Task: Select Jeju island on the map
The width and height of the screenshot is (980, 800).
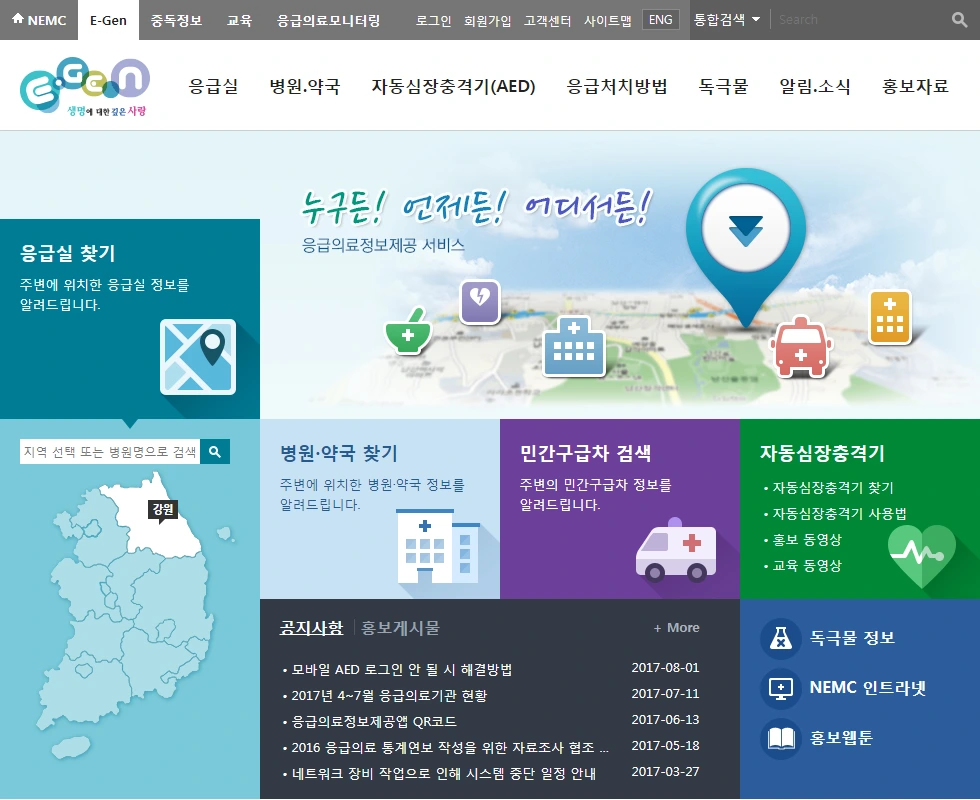Action: (x=72, y=746)
